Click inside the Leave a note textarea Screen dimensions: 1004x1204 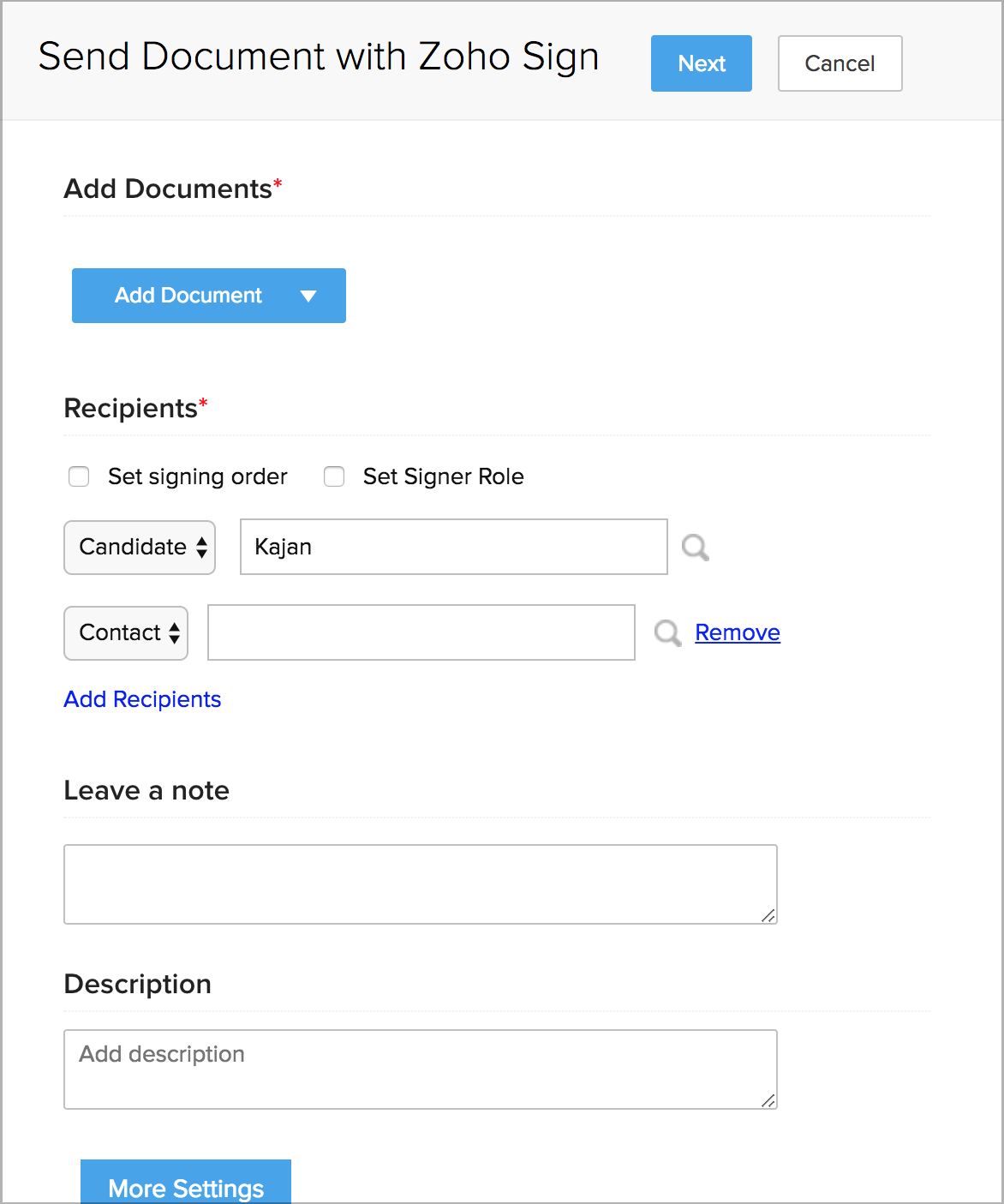pos(421,884)
